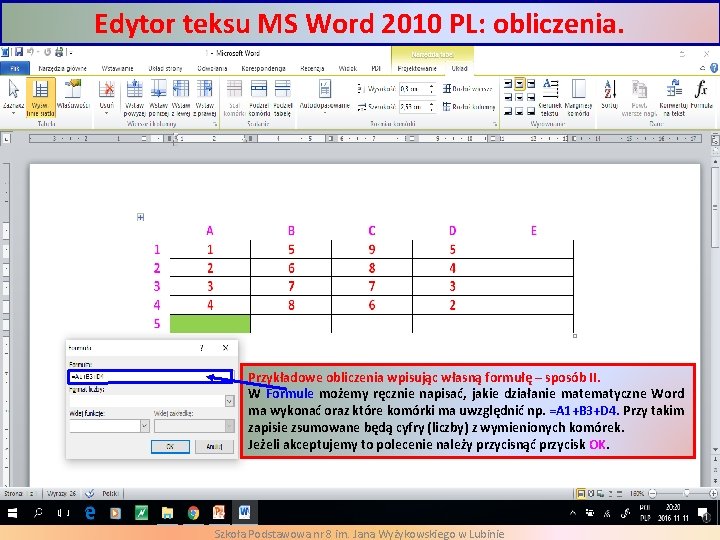
Task: Select align bottom left cell alignment
Action: (508, 111)
